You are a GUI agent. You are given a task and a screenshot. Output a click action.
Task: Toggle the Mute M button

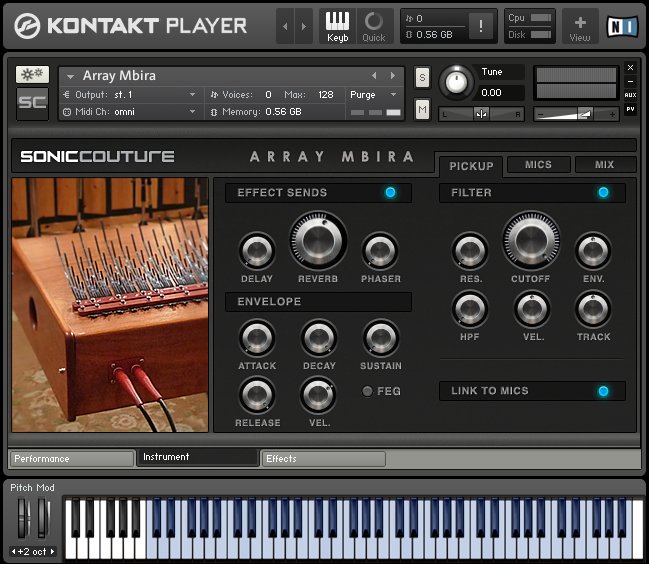(422, 110)
